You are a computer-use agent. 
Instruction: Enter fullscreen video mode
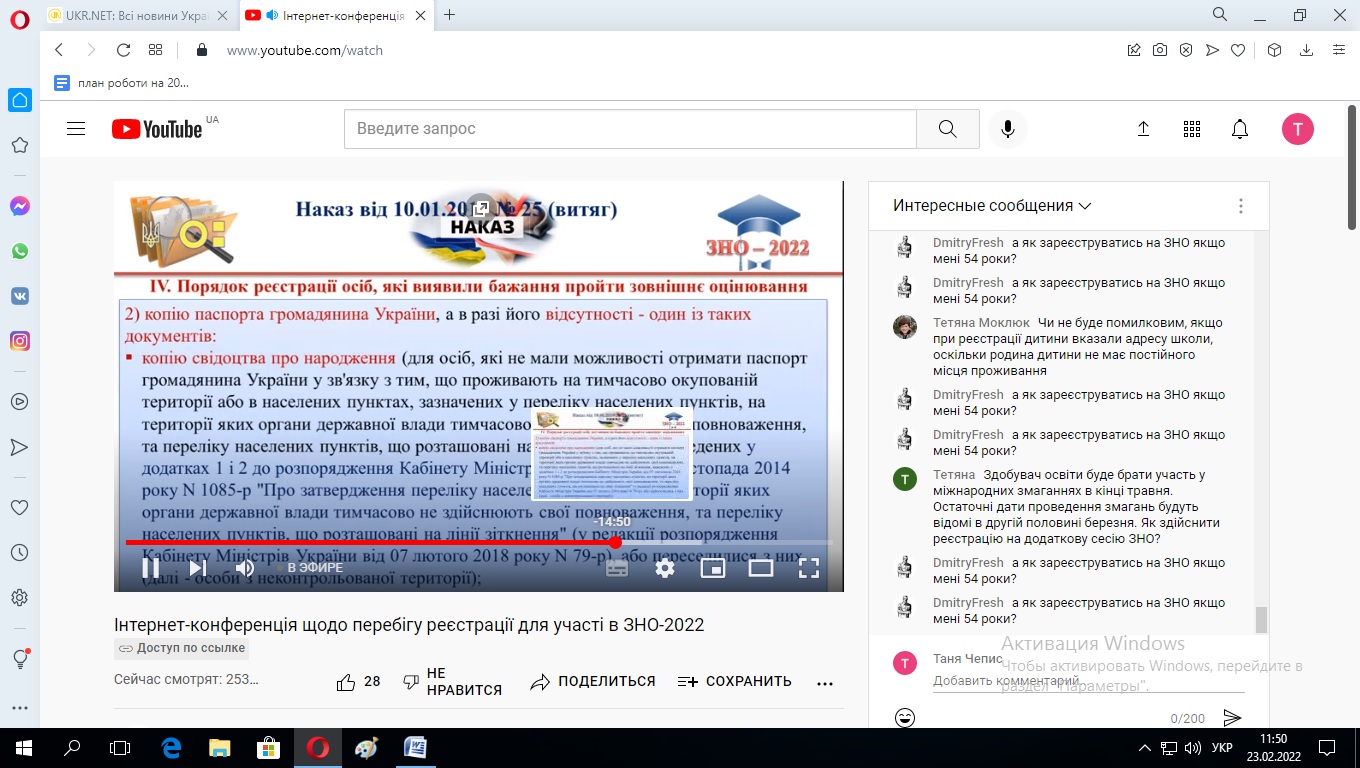(808, 568)
